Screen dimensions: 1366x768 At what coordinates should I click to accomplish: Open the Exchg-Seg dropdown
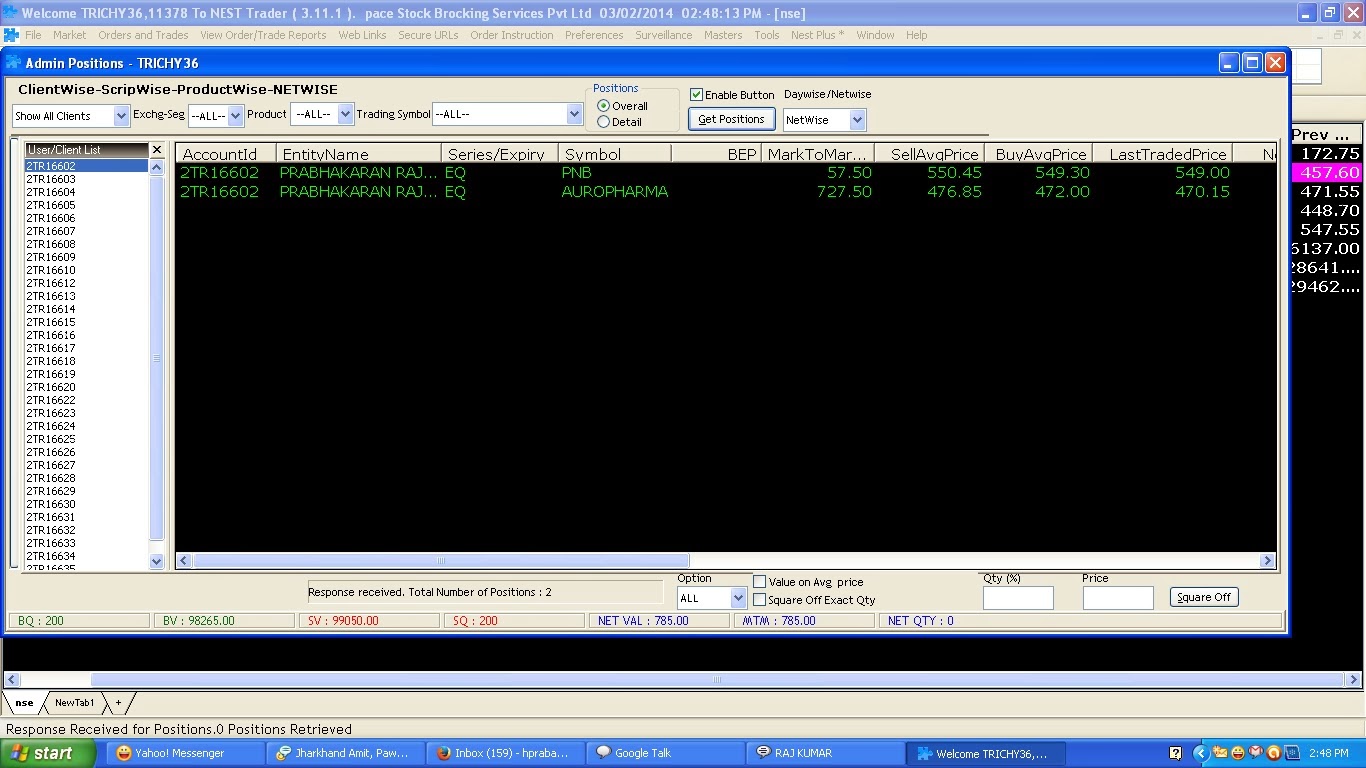coord(236,116)
